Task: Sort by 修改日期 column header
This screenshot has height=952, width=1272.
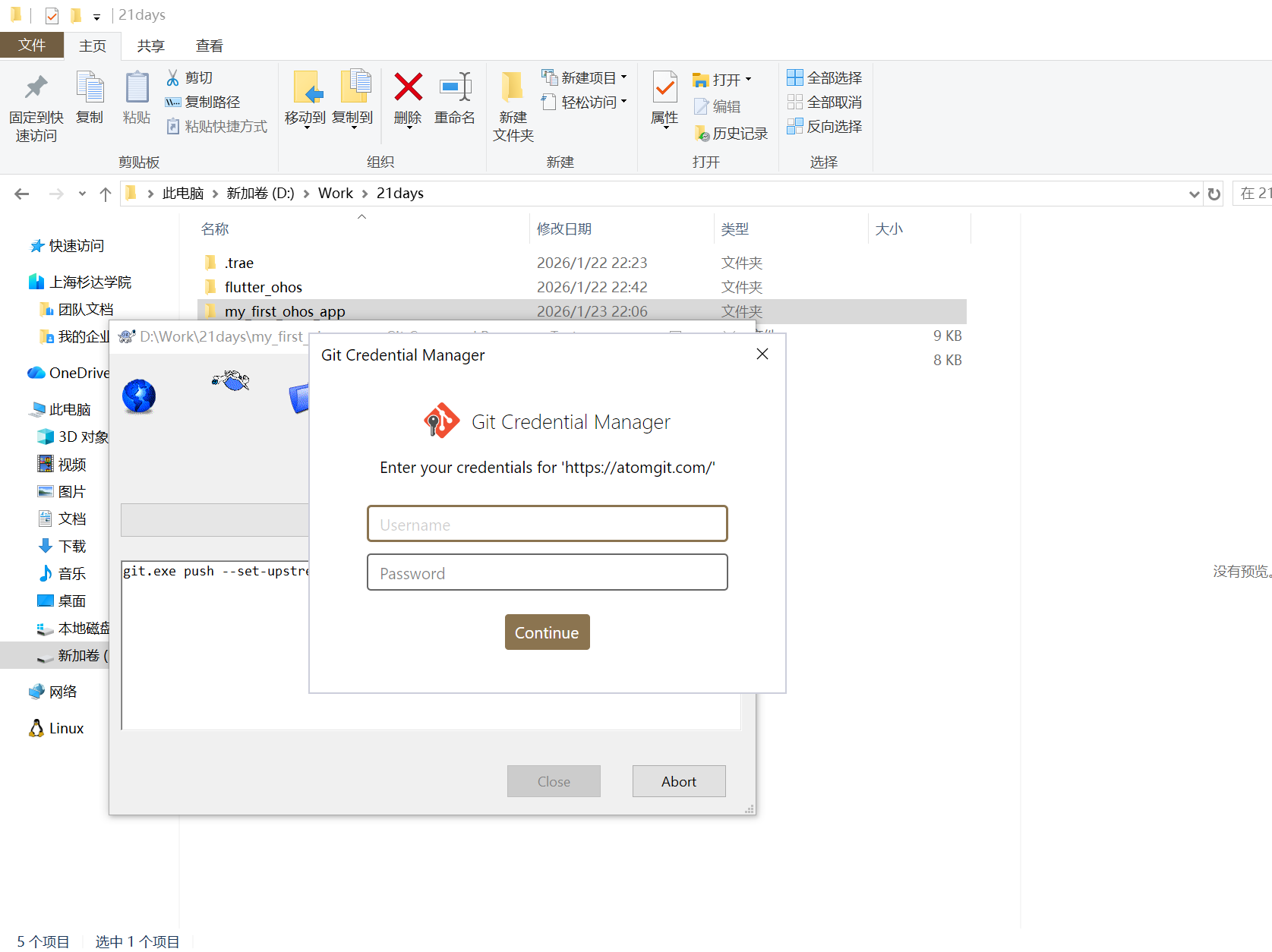Action: [621, 229]
